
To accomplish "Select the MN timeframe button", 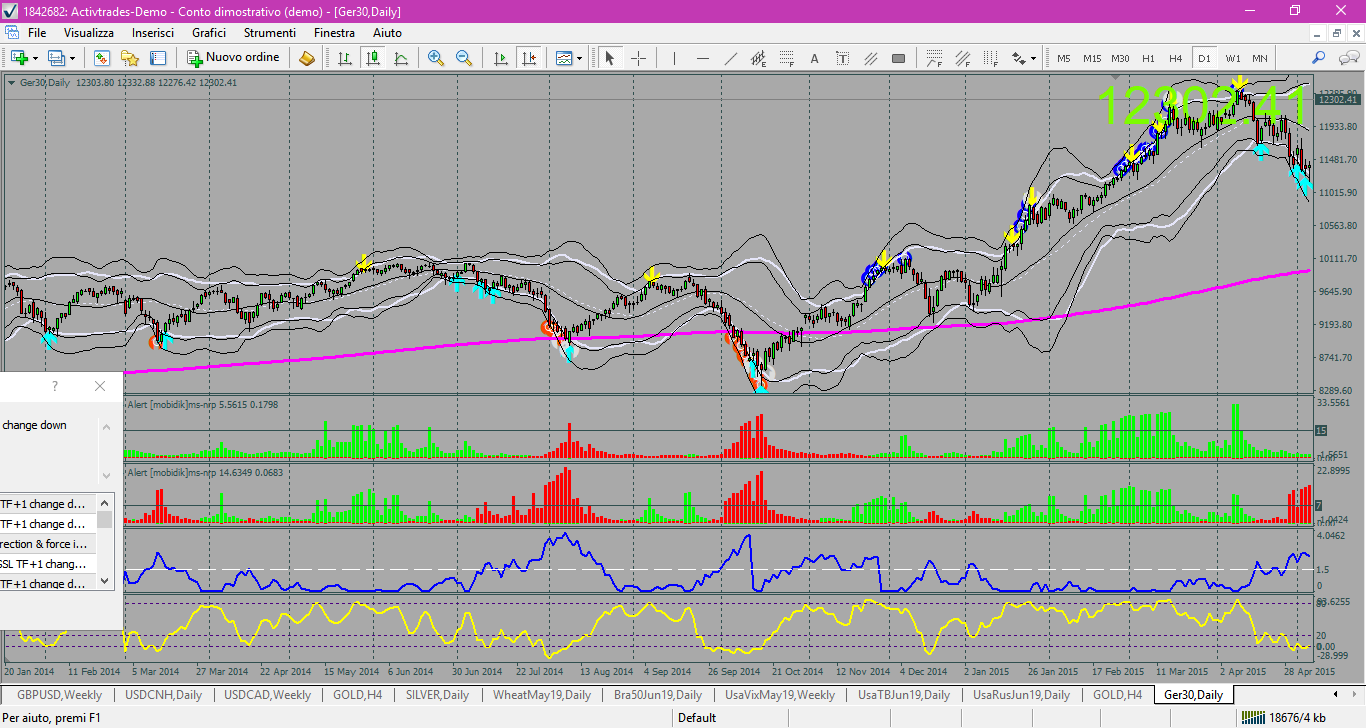I will tap(1260, 58).
